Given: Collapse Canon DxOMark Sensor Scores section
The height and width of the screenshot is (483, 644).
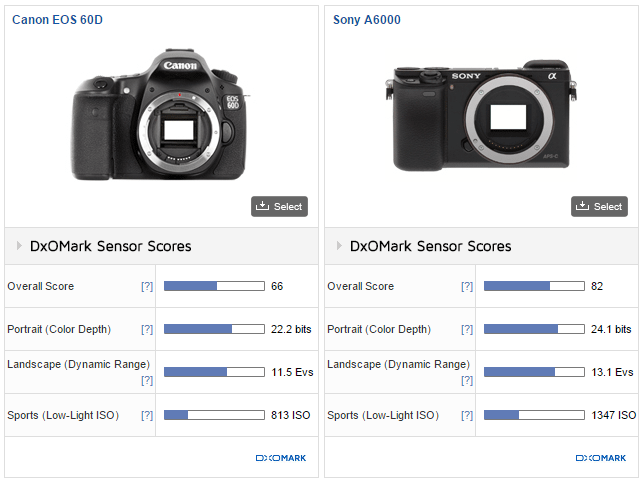Looking at the screenshot, I should (x=19, y=246).
